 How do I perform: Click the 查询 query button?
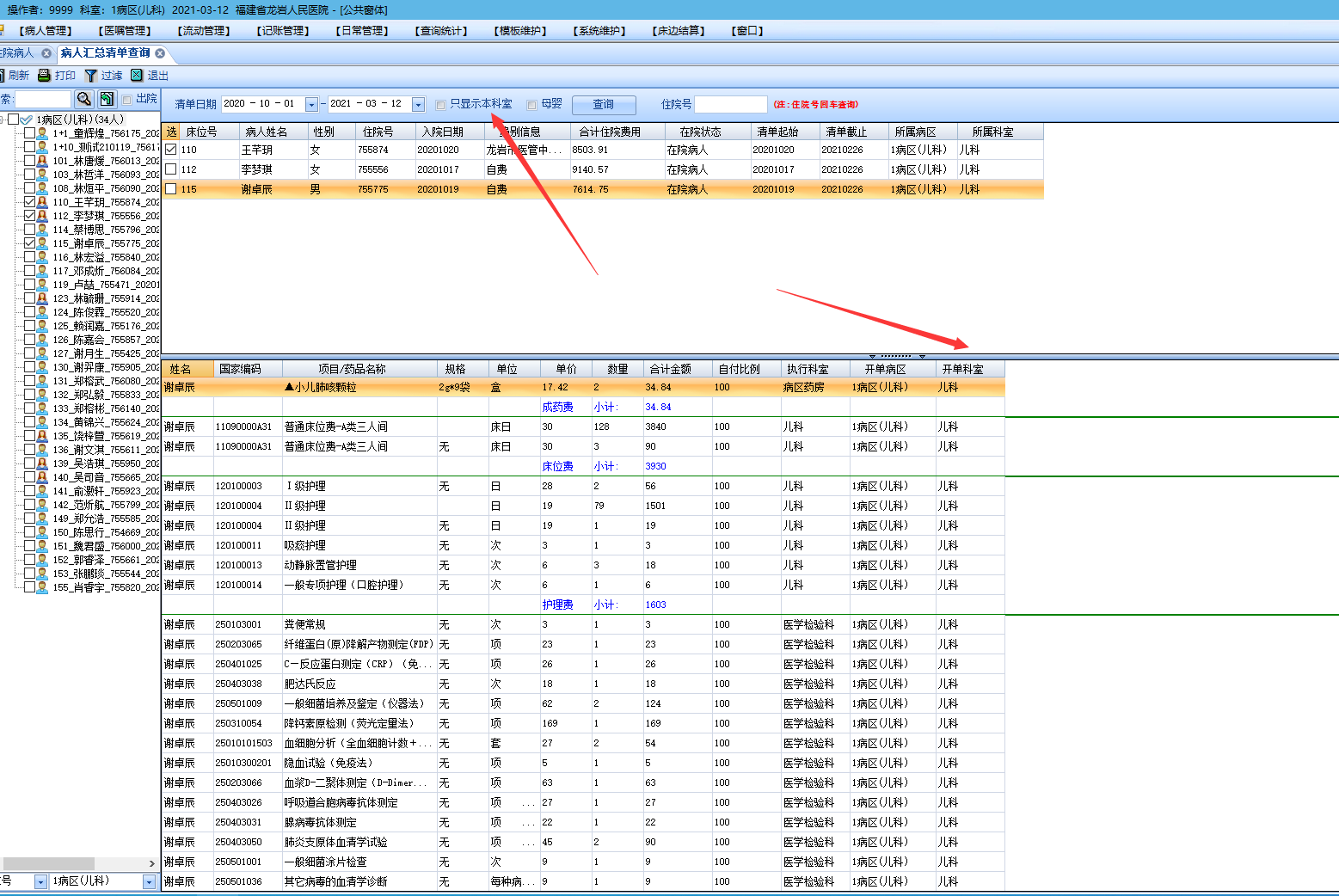click(603, 105)
